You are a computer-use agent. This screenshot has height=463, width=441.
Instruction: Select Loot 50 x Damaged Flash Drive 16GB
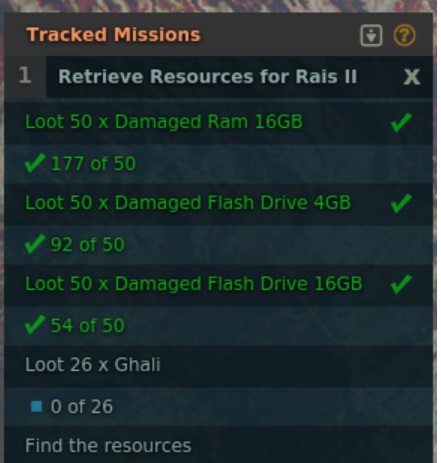point(194,284)
